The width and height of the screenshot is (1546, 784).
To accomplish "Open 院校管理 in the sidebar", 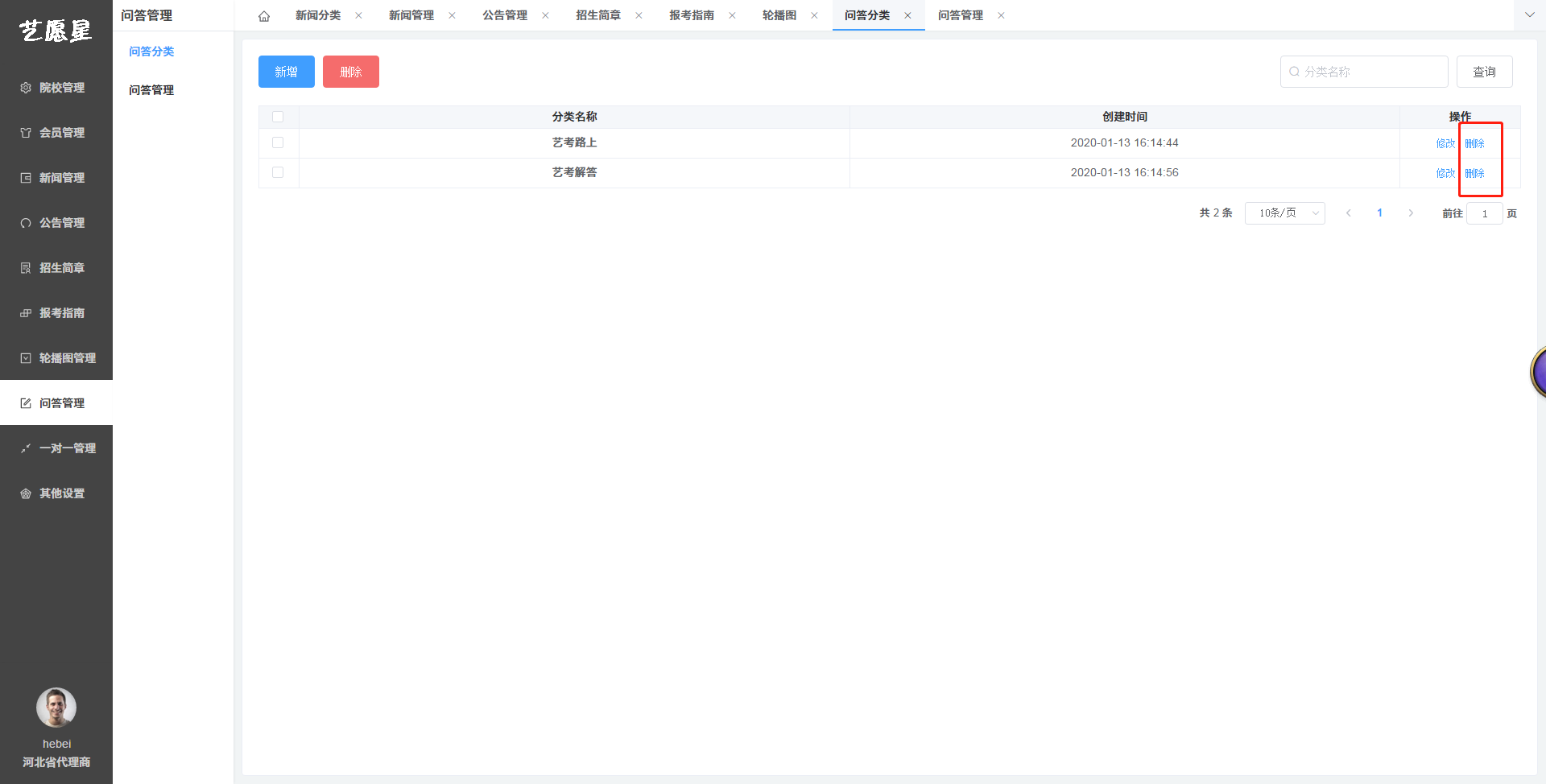I will tap(56, 88).
